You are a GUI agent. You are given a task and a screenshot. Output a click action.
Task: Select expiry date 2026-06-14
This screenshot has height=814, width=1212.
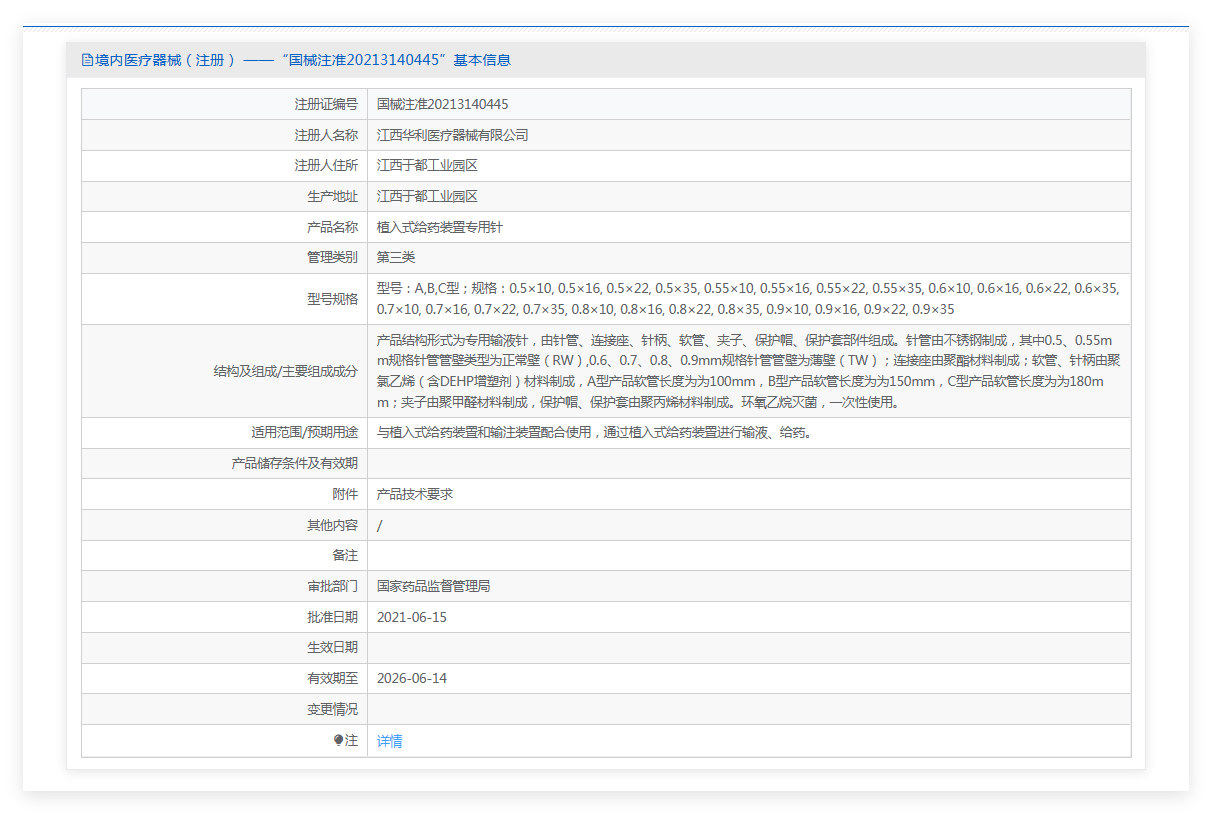[412, 679]
